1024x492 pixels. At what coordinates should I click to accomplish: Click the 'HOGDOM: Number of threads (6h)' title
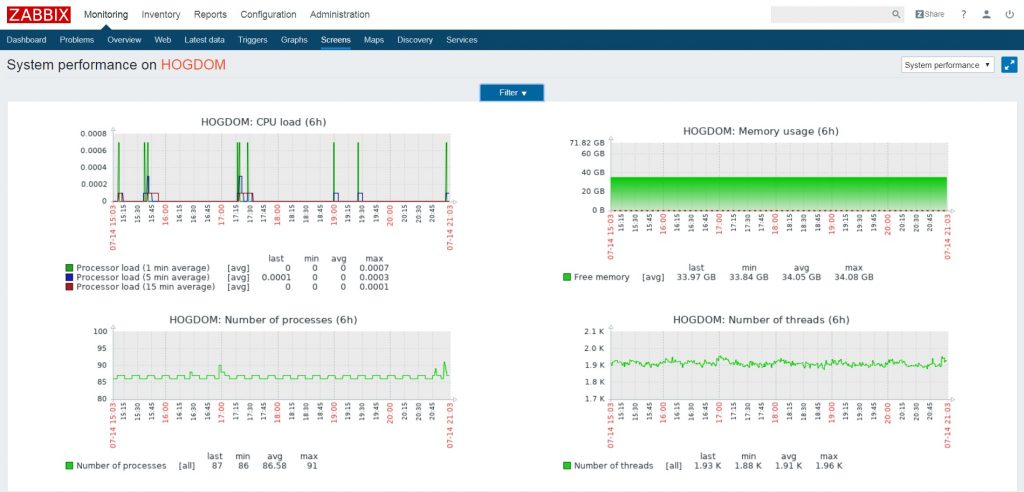click(x=761, y=320)
